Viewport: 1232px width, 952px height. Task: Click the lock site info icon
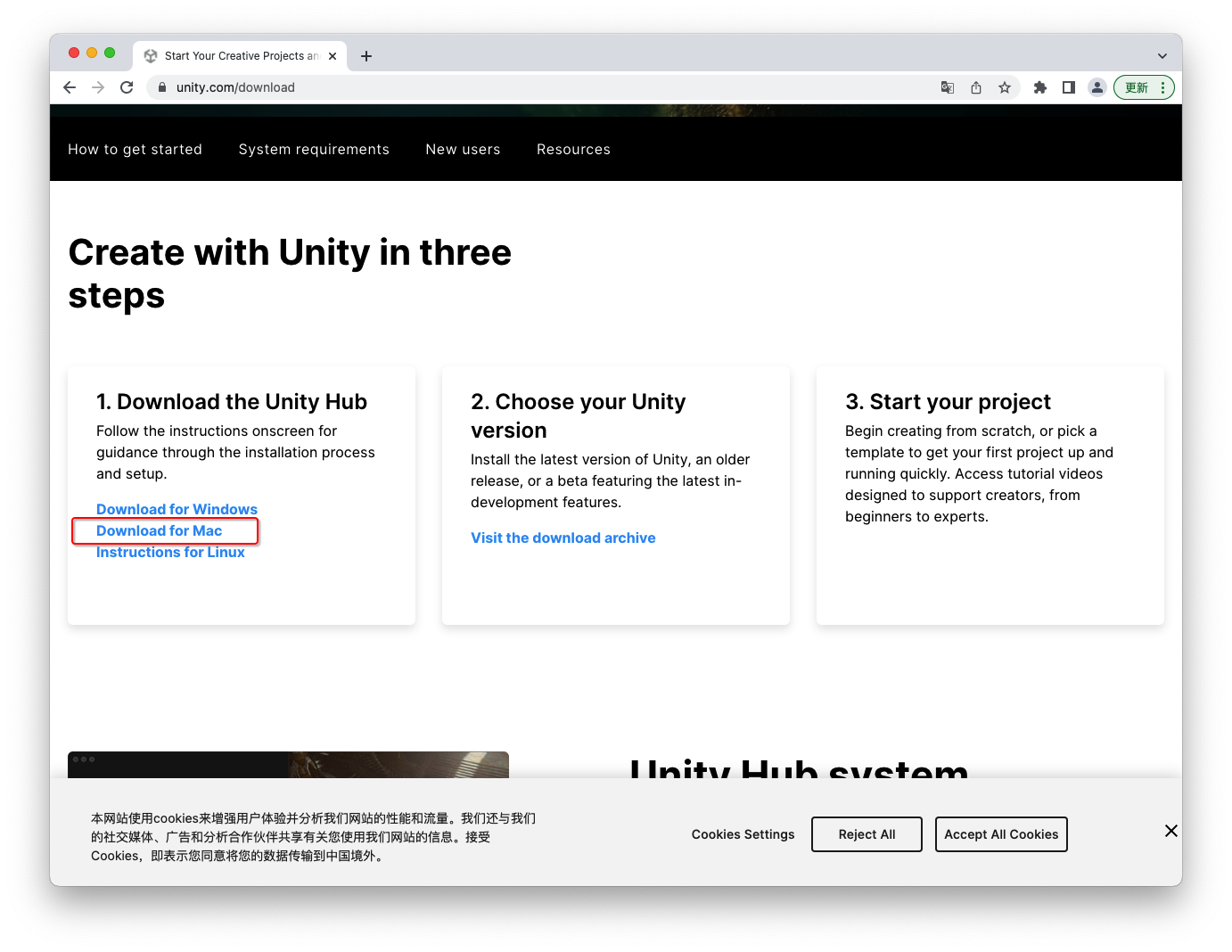[162, 87]
